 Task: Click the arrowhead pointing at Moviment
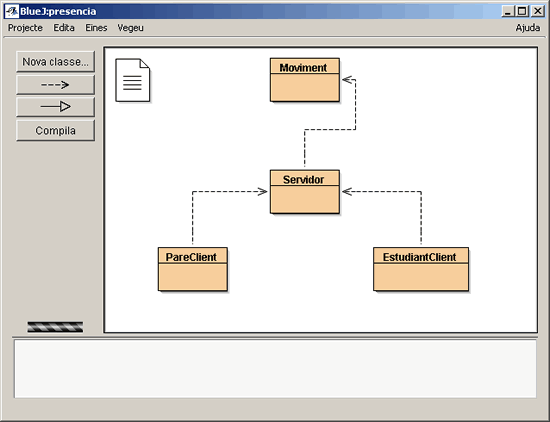(x=348, y=80)
